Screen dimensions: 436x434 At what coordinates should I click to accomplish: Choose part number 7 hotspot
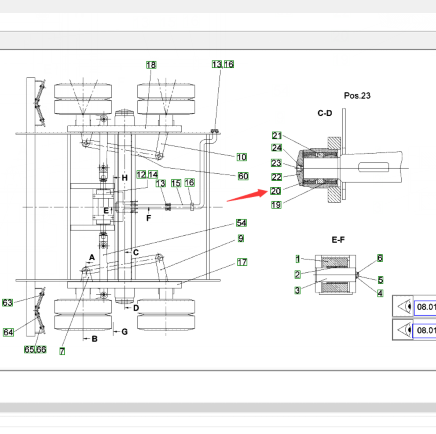point(62,351)
